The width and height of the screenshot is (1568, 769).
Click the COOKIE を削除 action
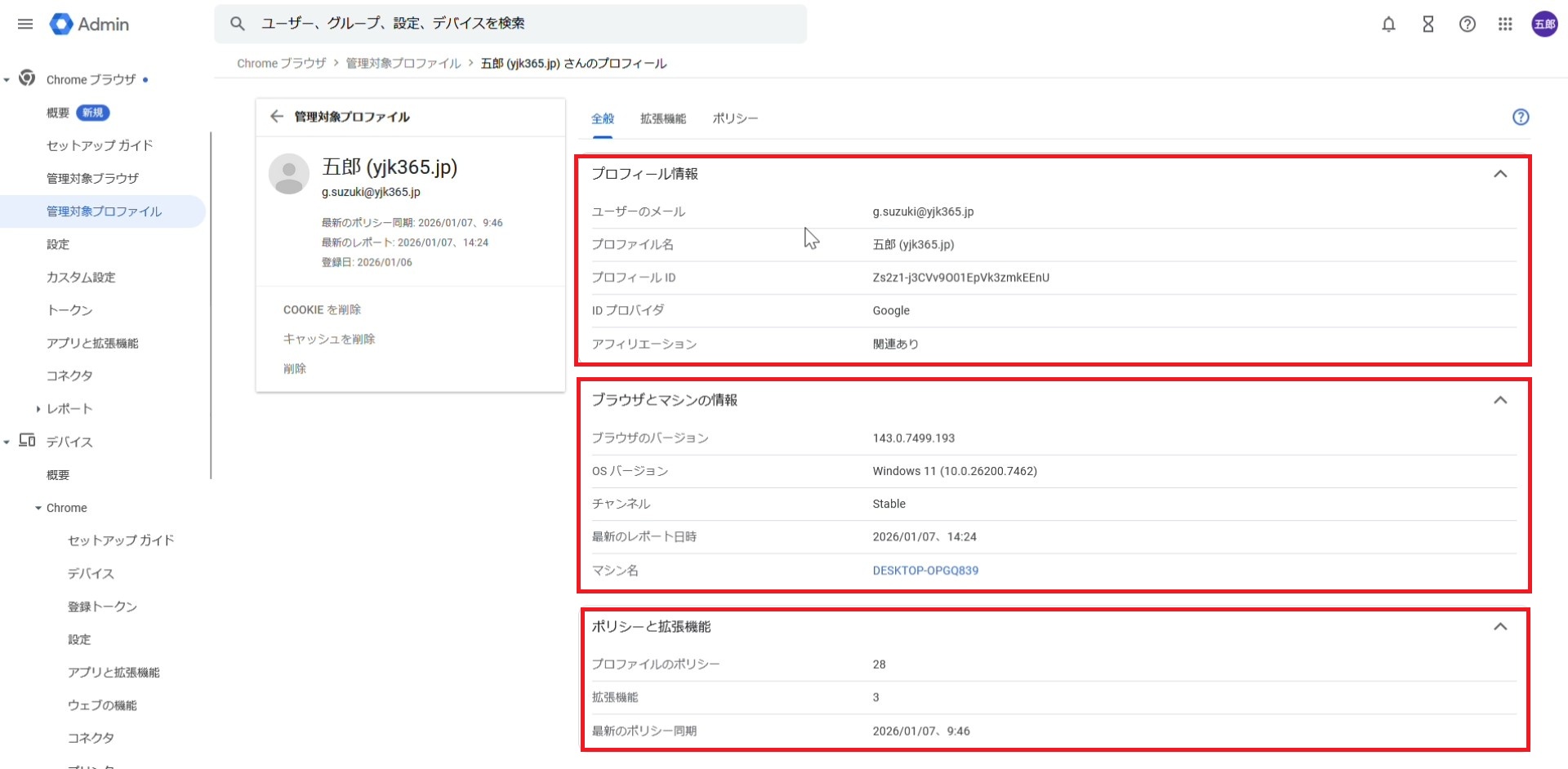coord(322,309)
